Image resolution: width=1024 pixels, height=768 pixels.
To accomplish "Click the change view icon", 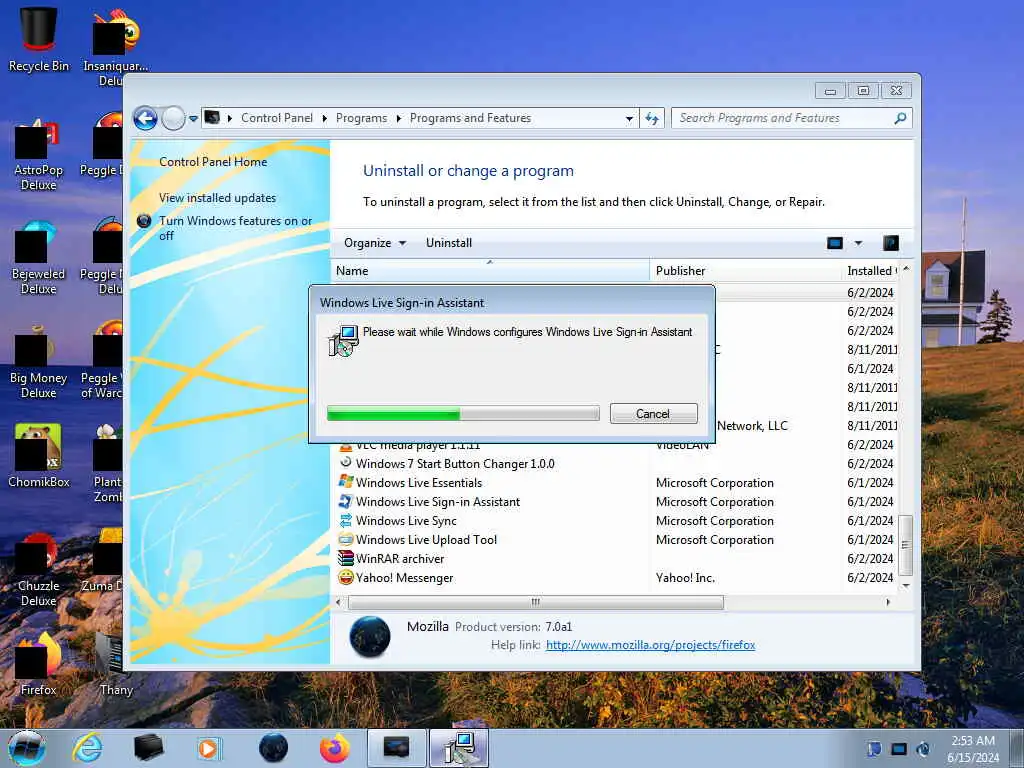I will tap(835, 243).
